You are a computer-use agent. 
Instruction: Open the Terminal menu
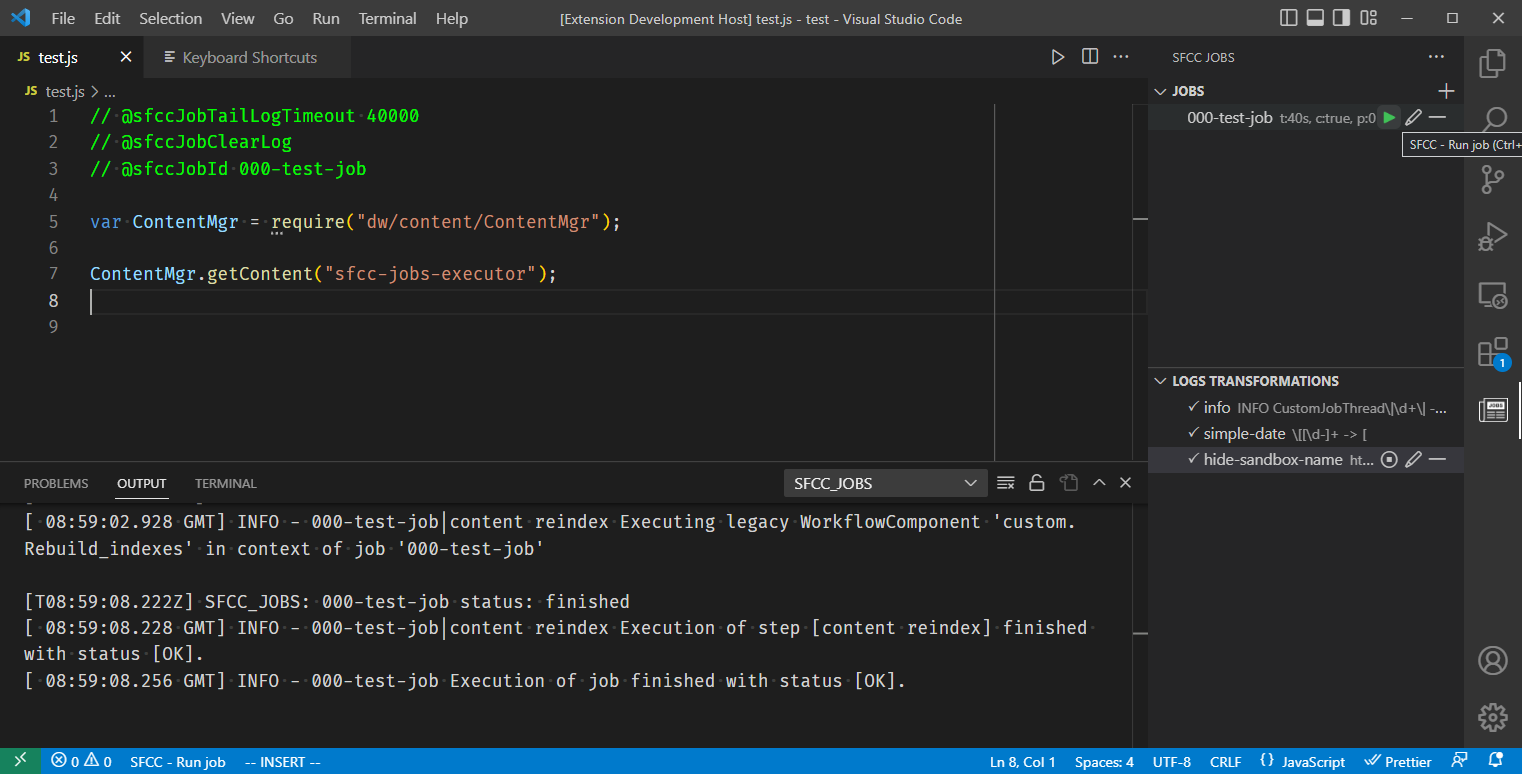[388, 18]
